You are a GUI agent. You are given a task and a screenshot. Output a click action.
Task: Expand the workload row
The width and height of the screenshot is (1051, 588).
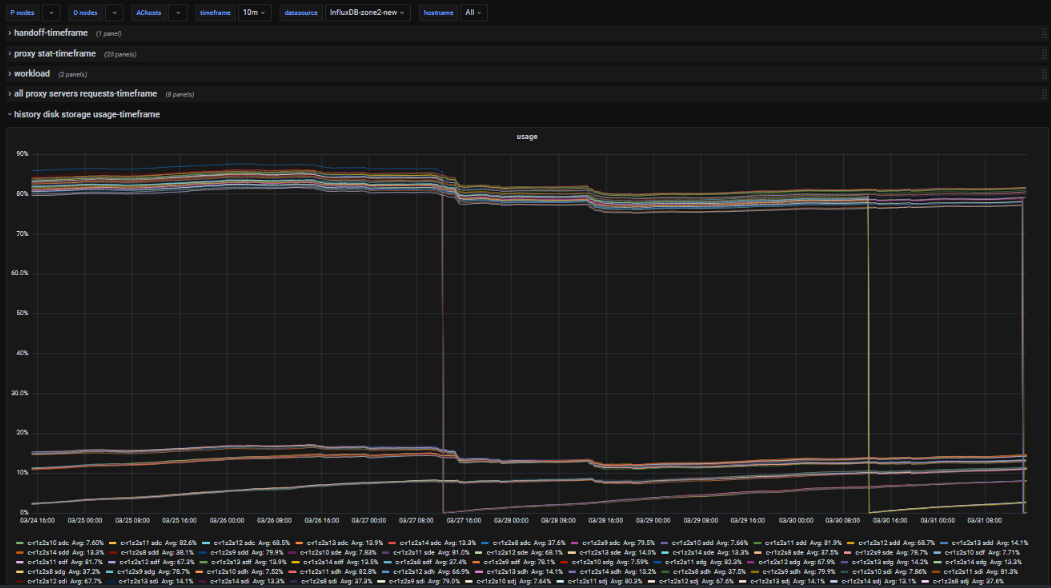point(32,73)
